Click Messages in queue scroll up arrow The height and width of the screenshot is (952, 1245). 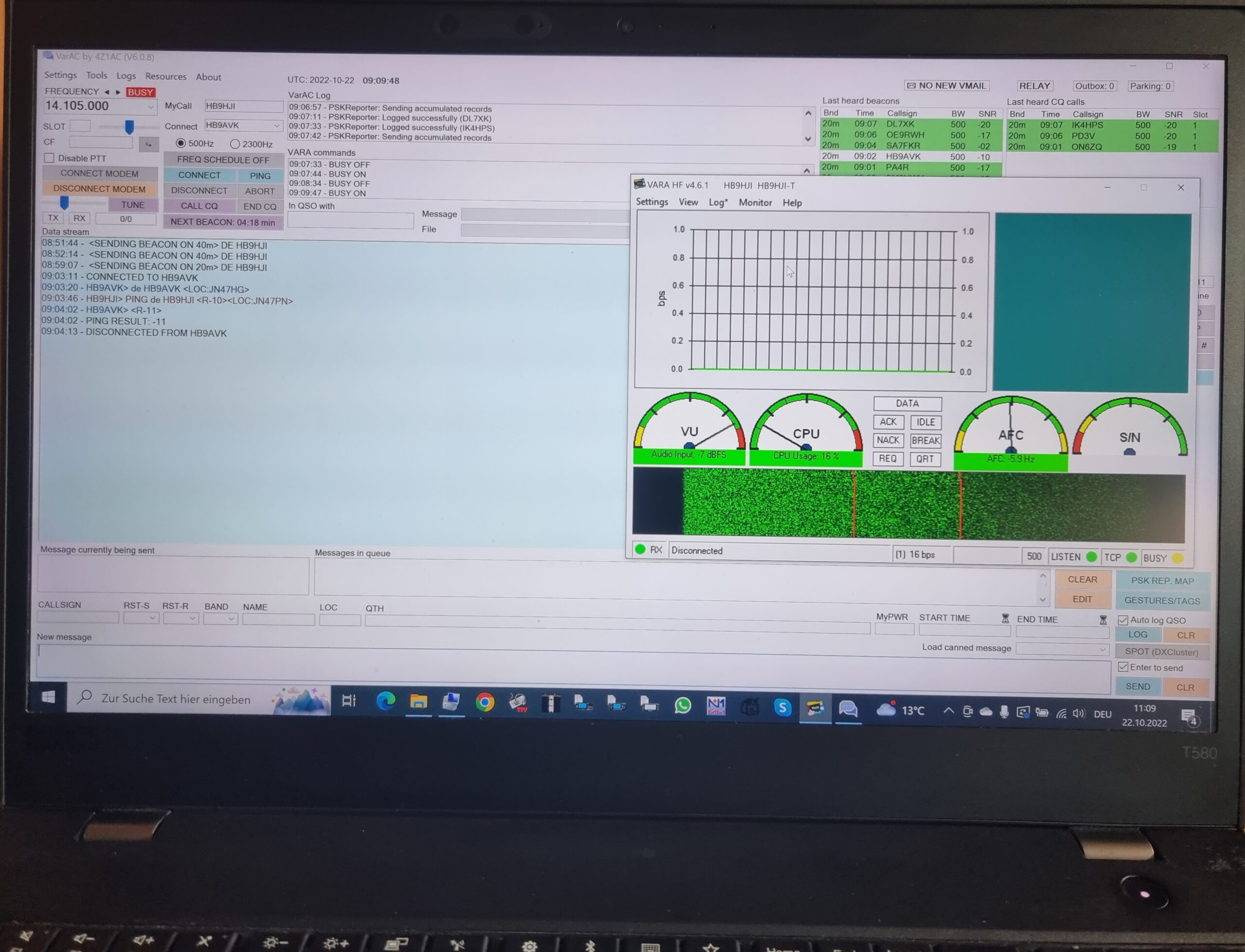(1042, 576)
